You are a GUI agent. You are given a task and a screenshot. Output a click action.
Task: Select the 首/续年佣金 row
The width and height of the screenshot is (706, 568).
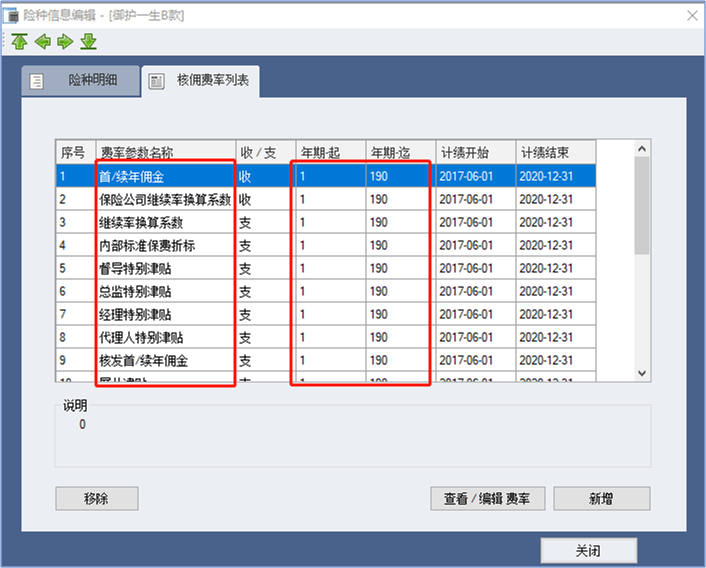pos(165,176)
